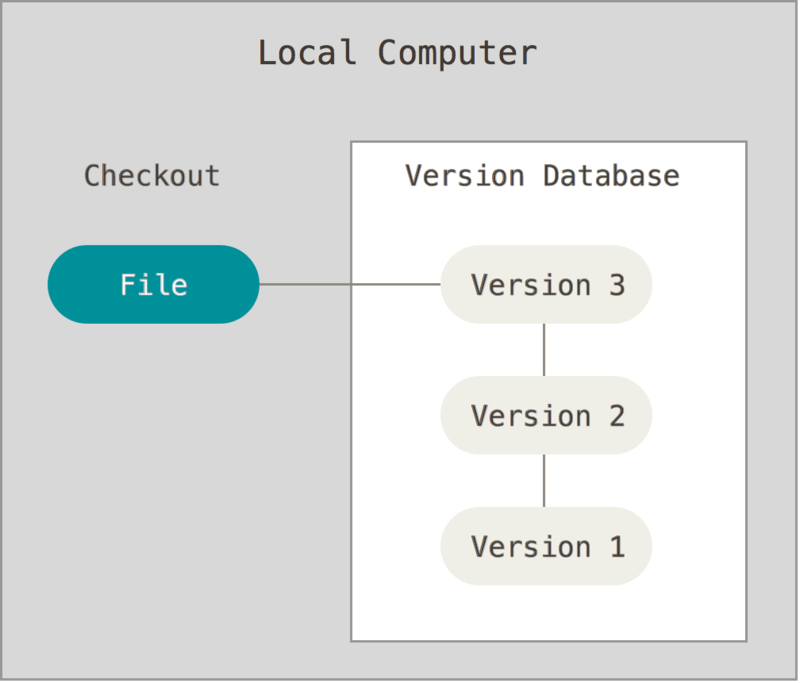Image resolution: width=800 pixels, height=683 pixels.
Task: Select the topmost node inside Version Database
Action: 546,285
